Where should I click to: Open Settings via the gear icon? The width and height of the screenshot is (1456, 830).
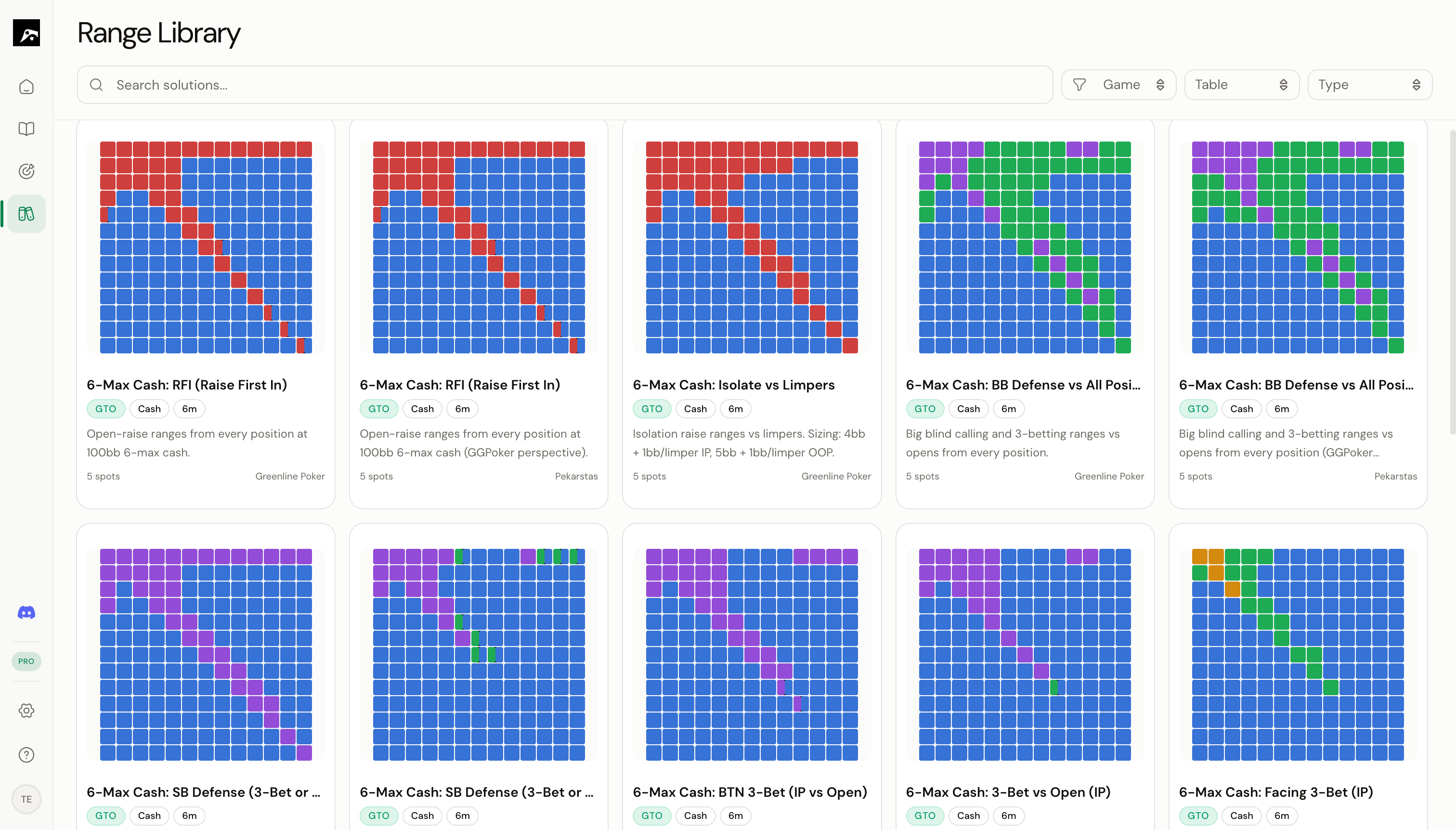coord(26,710)
